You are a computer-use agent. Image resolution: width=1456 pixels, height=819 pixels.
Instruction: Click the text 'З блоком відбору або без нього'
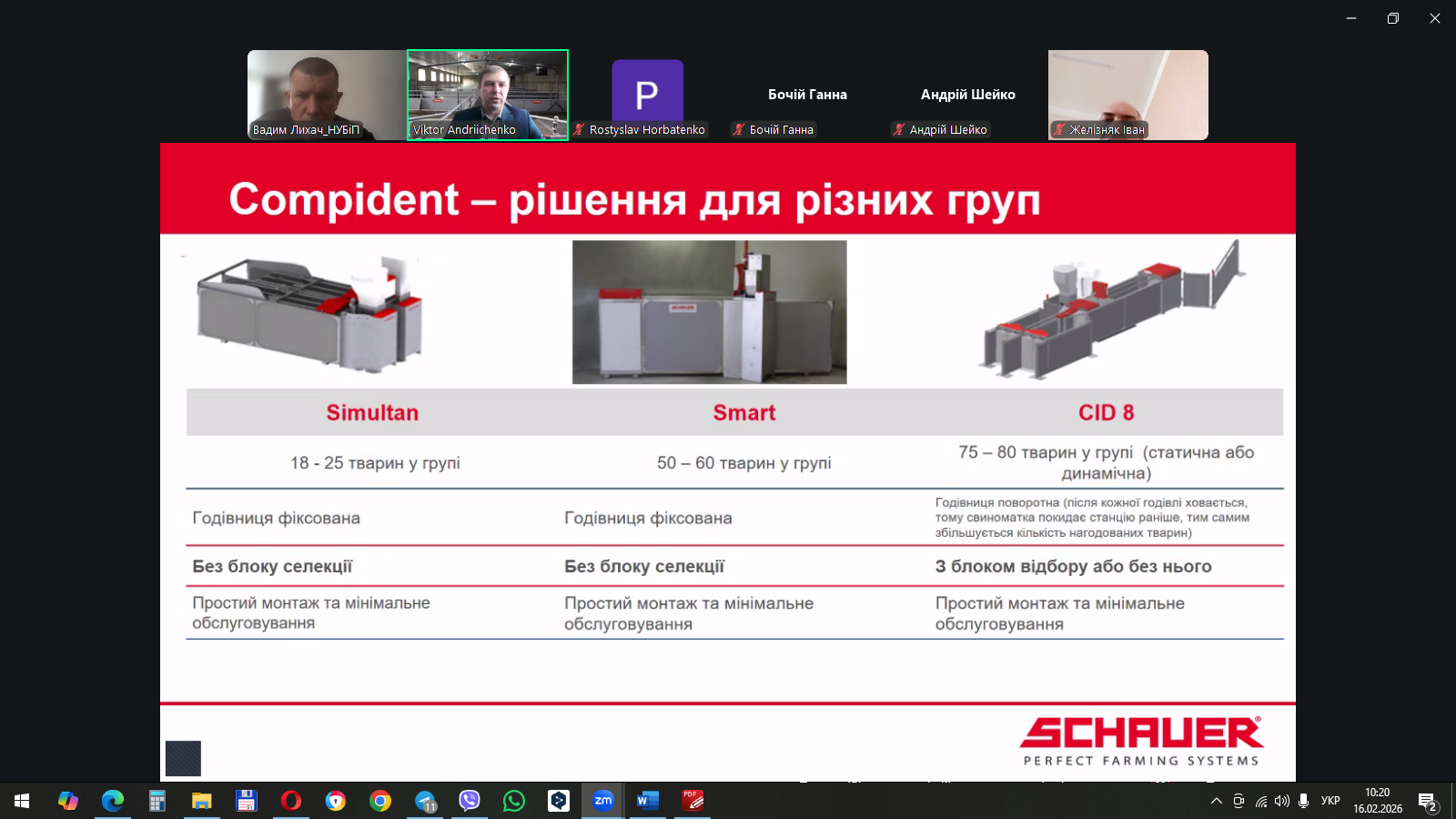[1074, 566]
